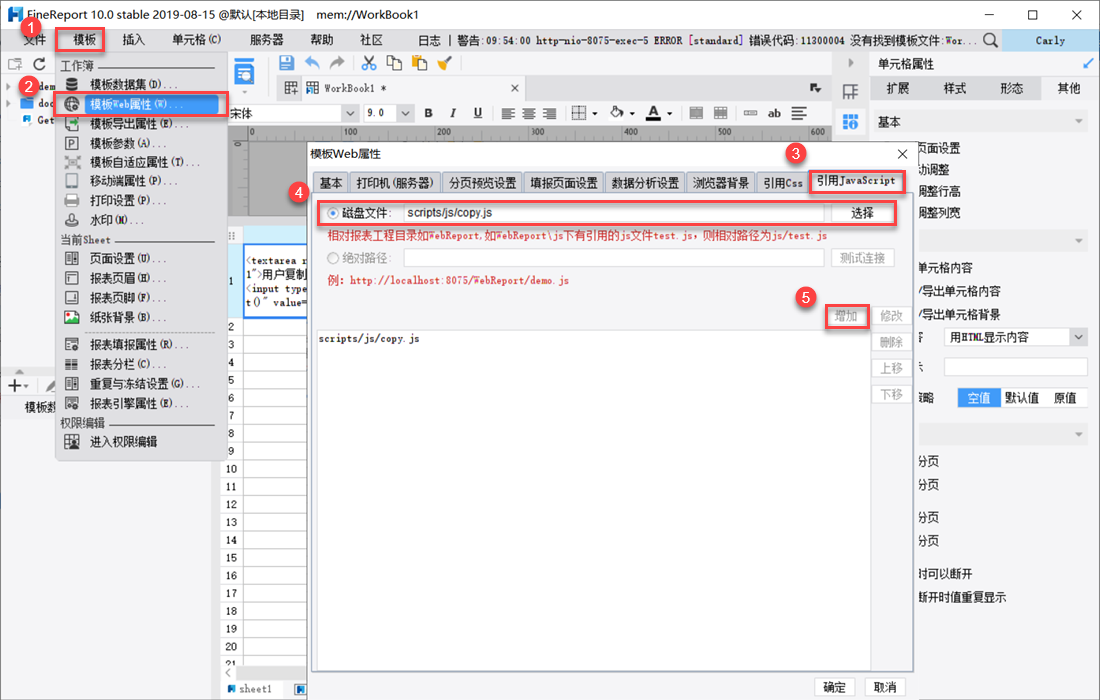Click the 选择 file button

point(862,213)
